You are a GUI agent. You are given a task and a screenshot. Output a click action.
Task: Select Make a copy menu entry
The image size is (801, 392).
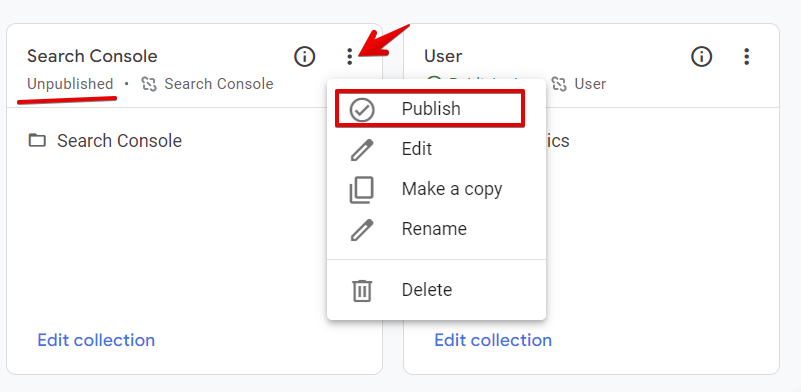point(436,189)
